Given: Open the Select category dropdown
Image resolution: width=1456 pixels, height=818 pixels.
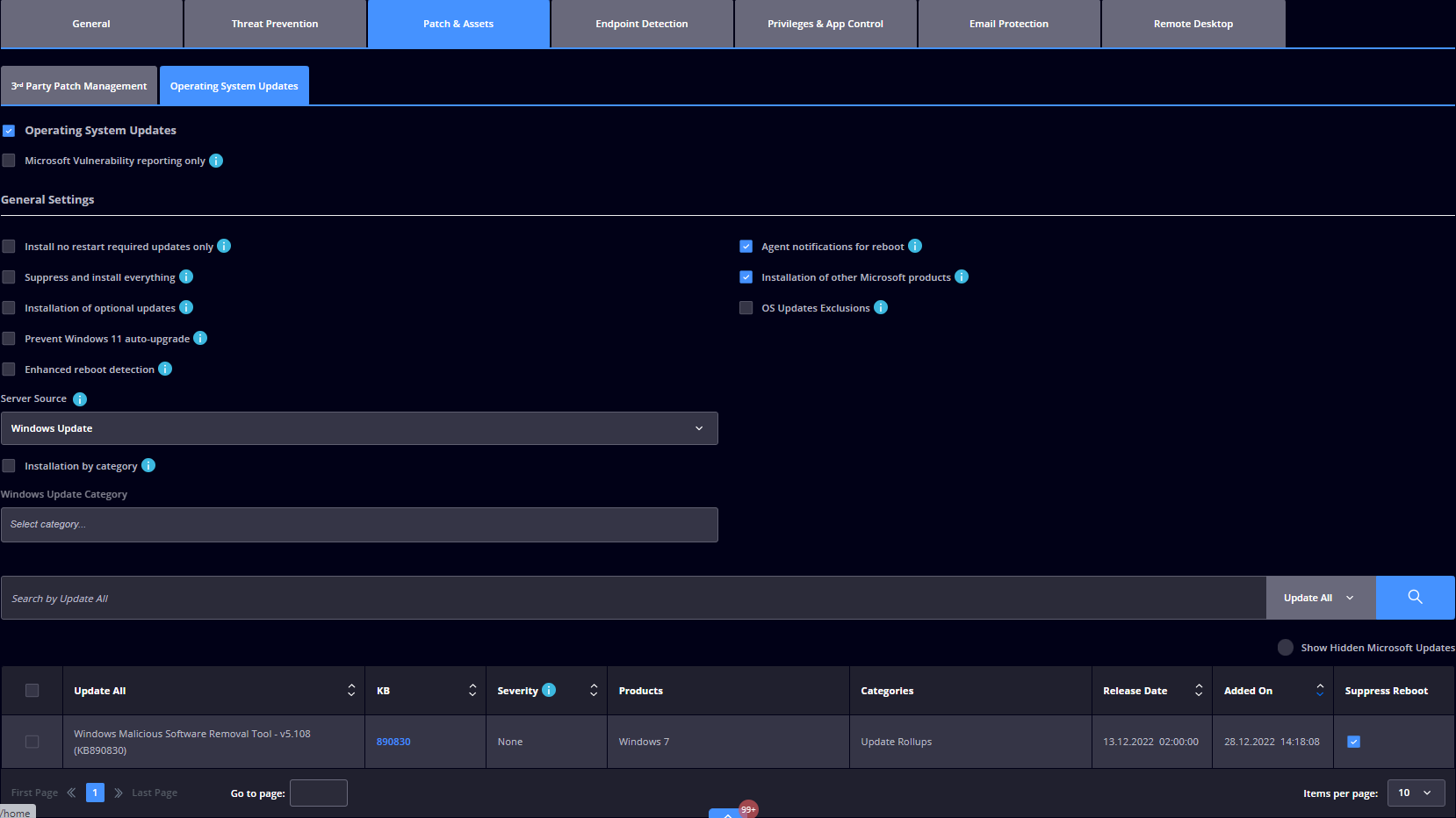Looking at the screenshot, I should click(359, 525).
